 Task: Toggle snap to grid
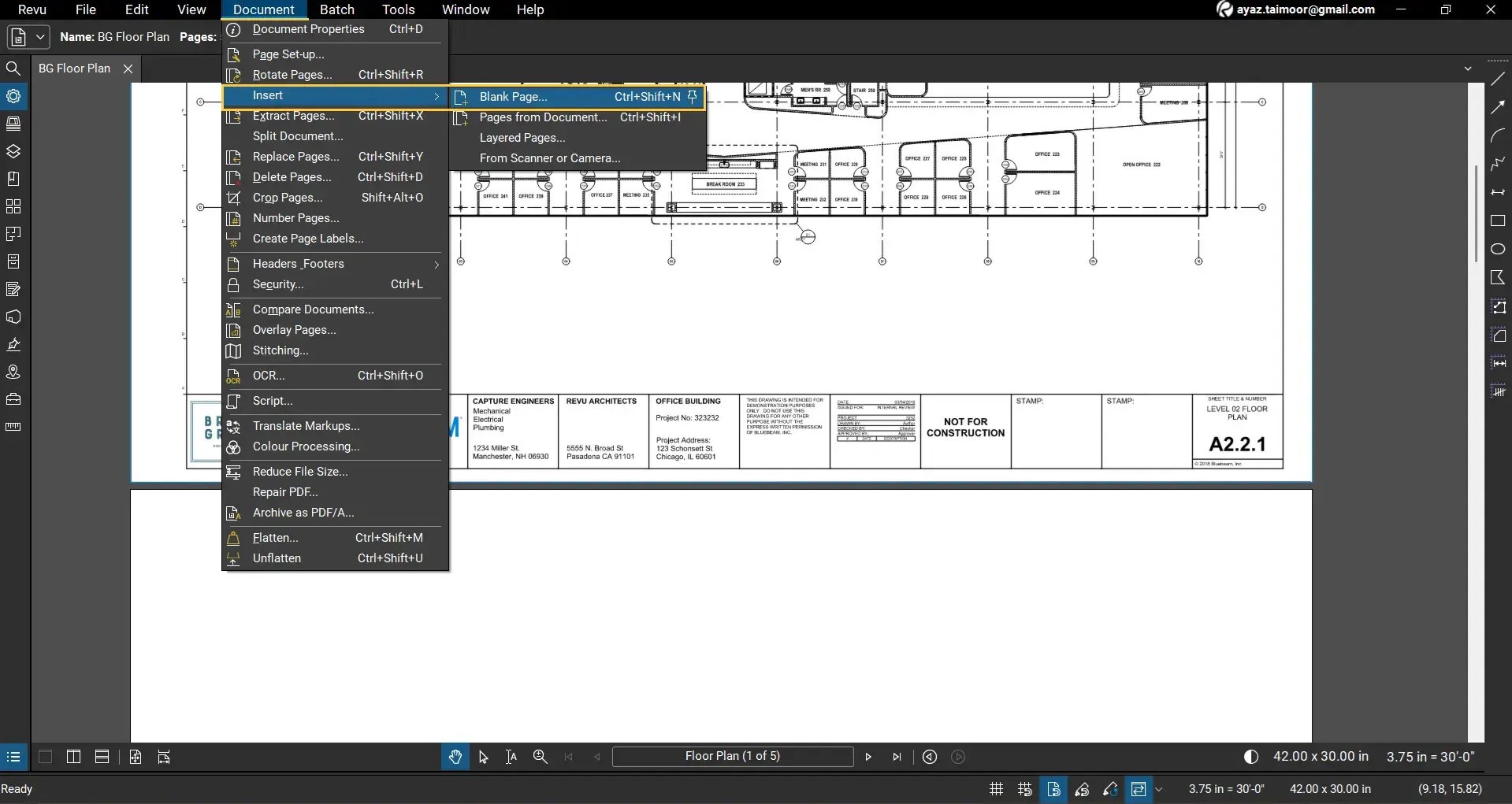pyautogui.click(x=1024, y=789)
